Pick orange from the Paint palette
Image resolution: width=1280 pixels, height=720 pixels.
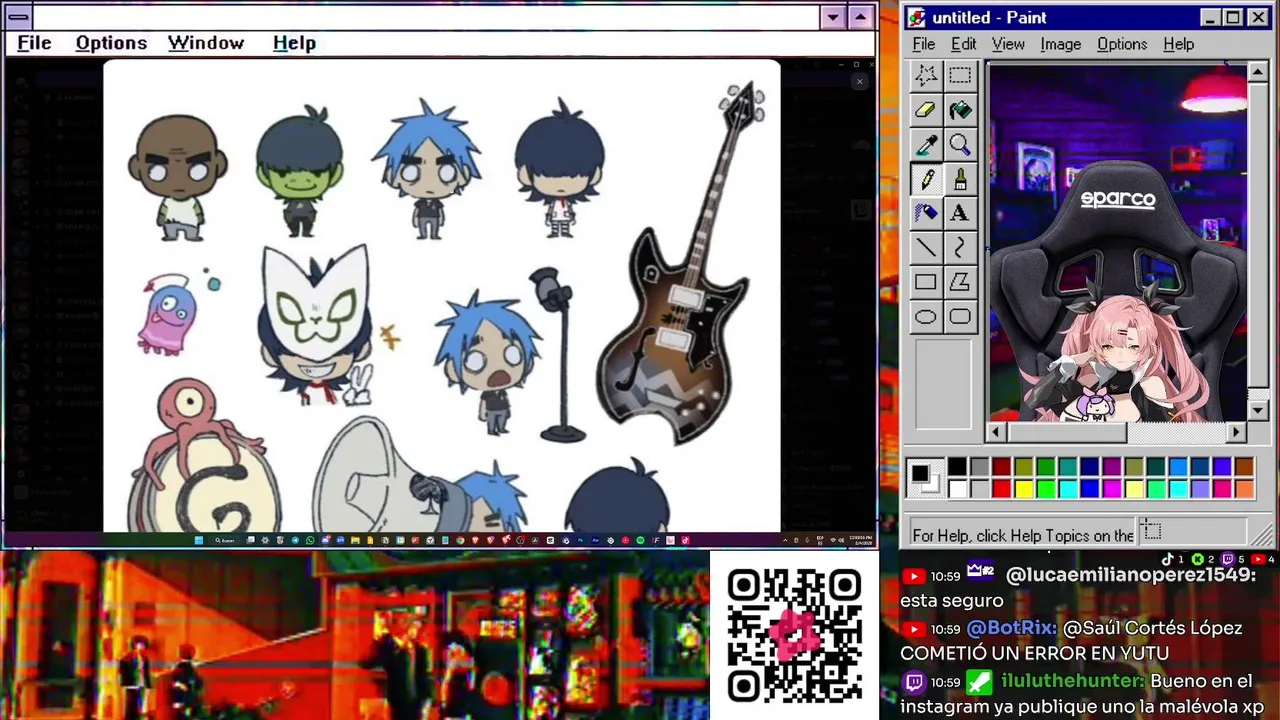(1243, 488)
